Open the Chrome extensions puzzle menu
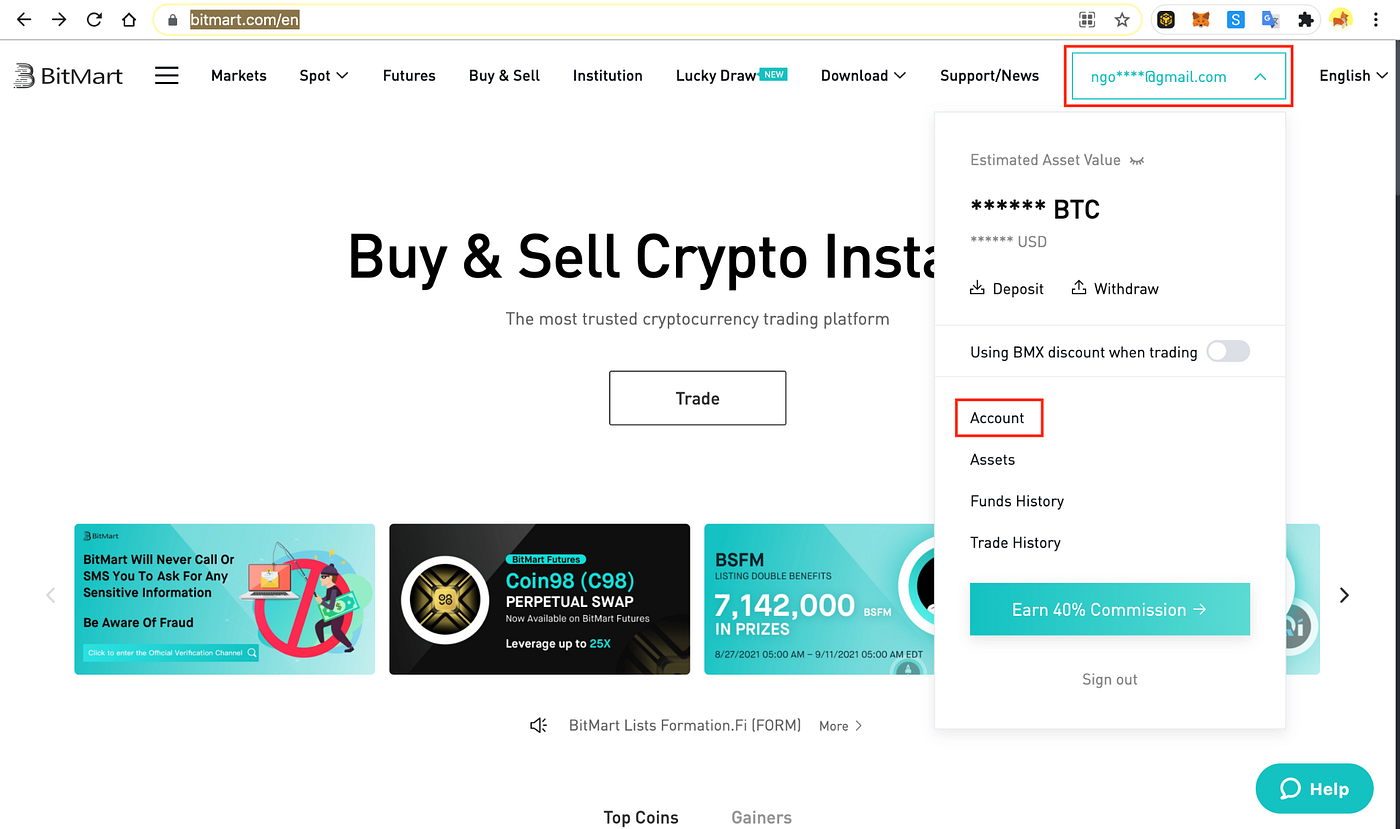The height and width of the screenshot is (829, 1400). pyautogui.click(x=1306, y=19)
